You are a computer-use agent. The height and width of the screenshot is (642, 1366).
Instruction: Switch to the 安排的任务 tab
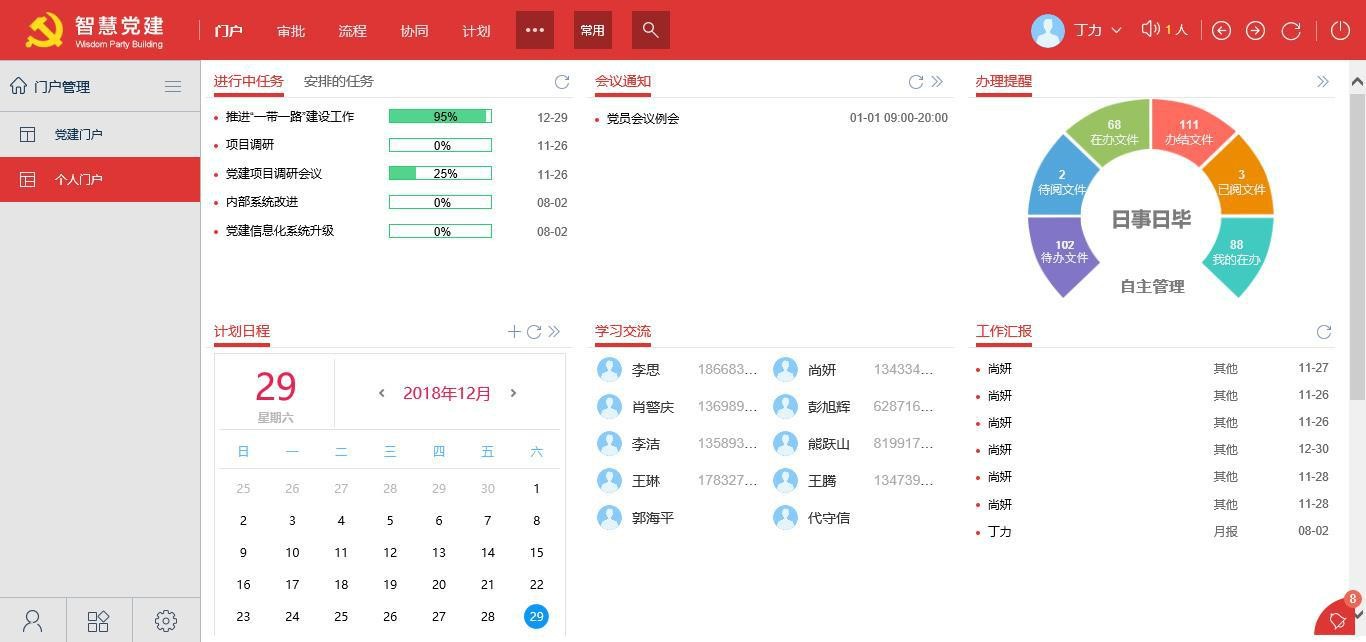coord(338,81)
